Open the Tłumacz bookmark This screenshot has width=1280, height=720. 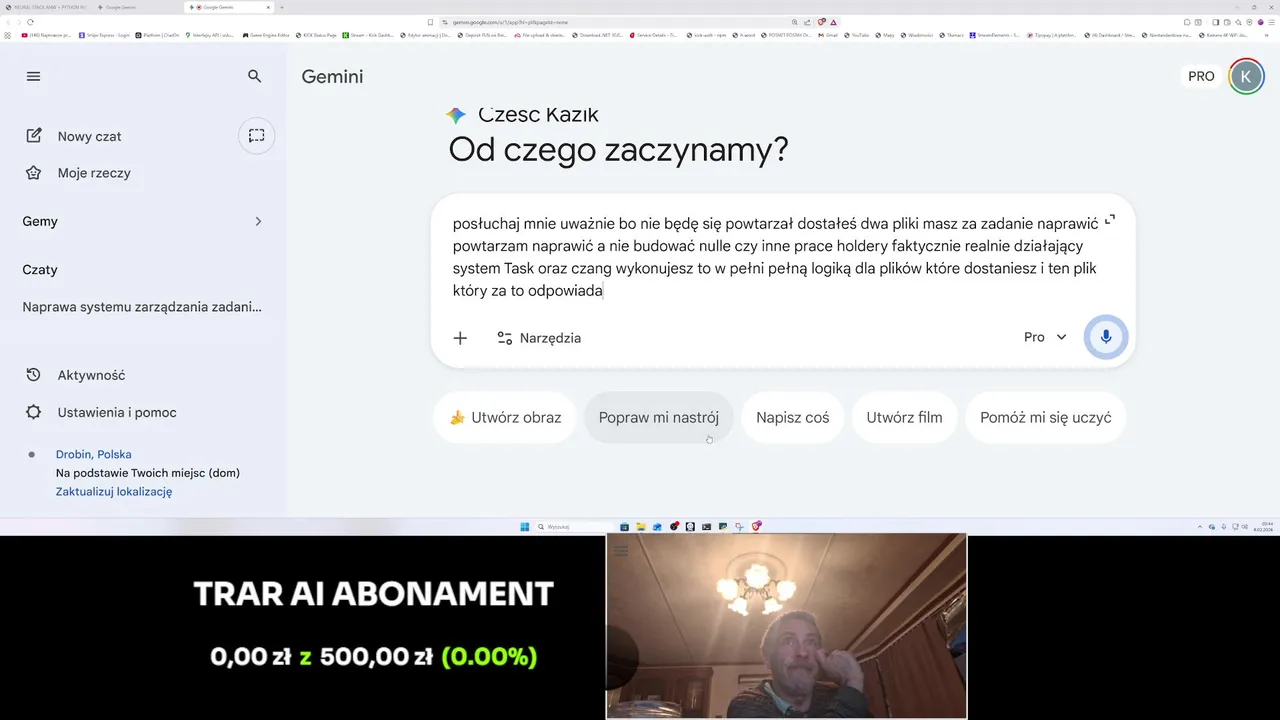(951, 35)
